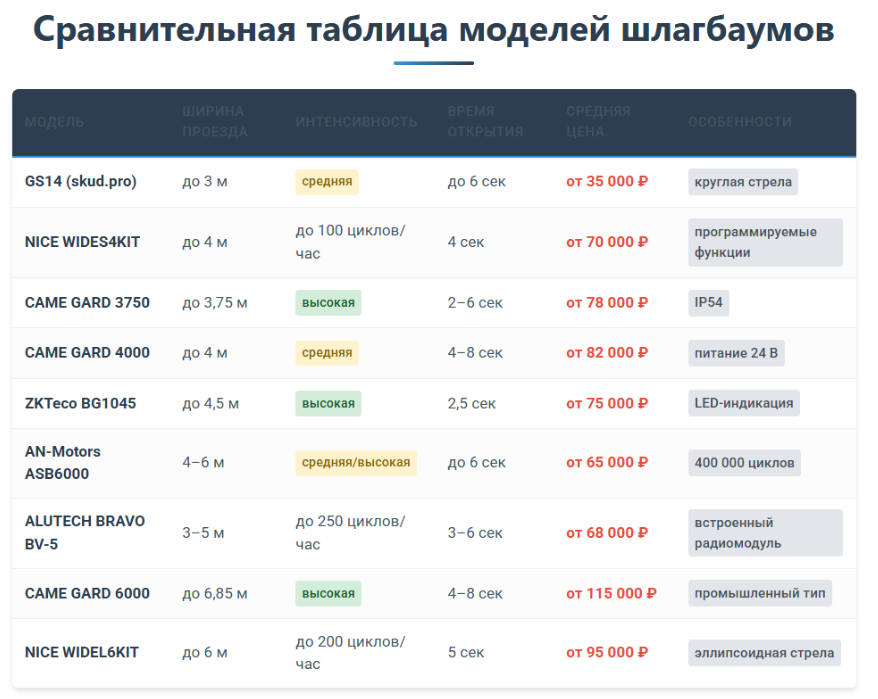The width and height of the screenshot is (878, 699).
Task: Click the 'ИНТЕНСИВНОСТЬ' column header
Action: click(x=356, y=122)
